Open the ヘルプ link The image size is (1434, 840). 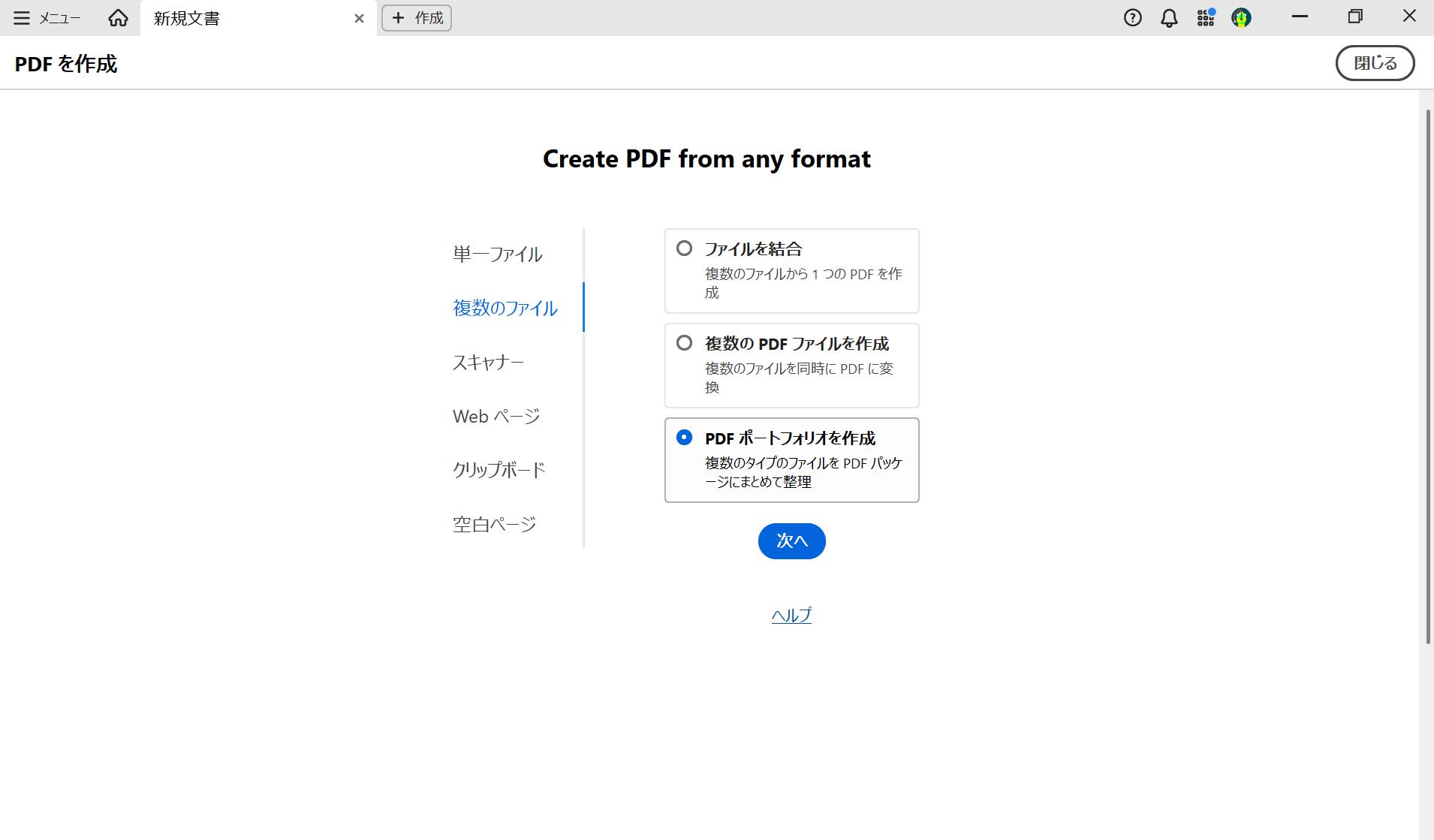pyautogui.click(x=791, y=614)
